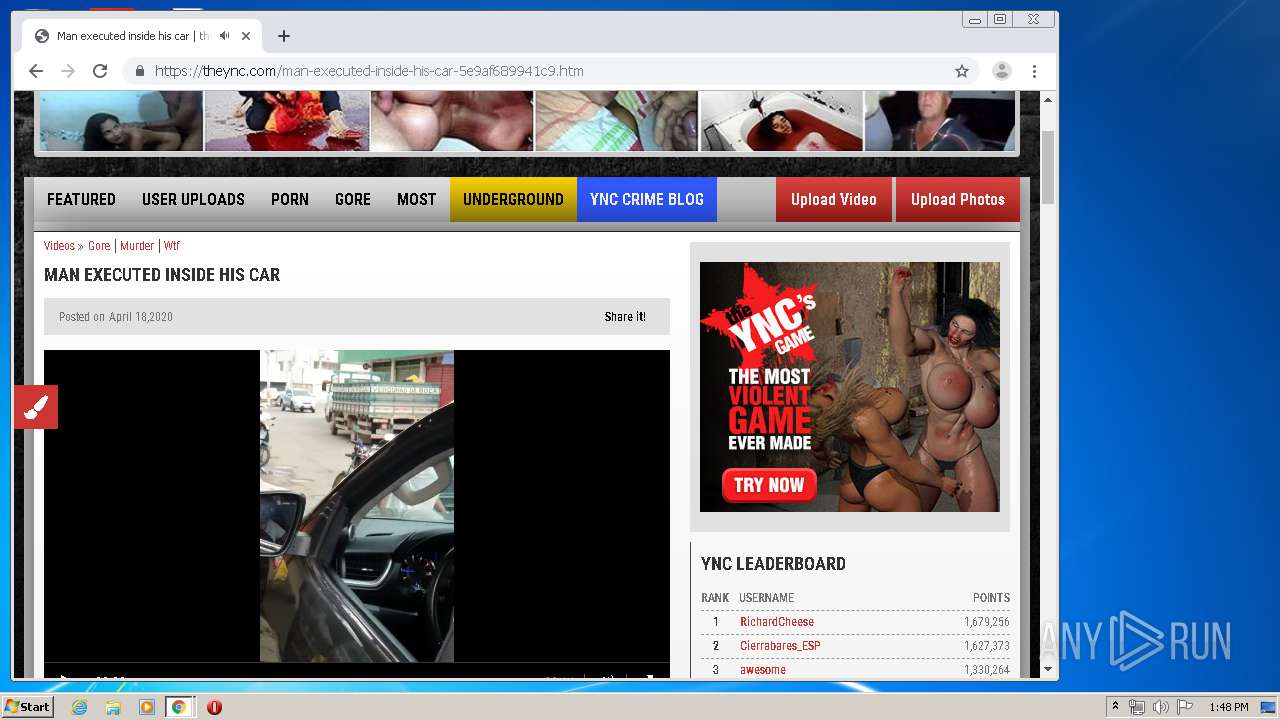
Task: Click the page scrollbar down arrow
Action: point(1048,669)
